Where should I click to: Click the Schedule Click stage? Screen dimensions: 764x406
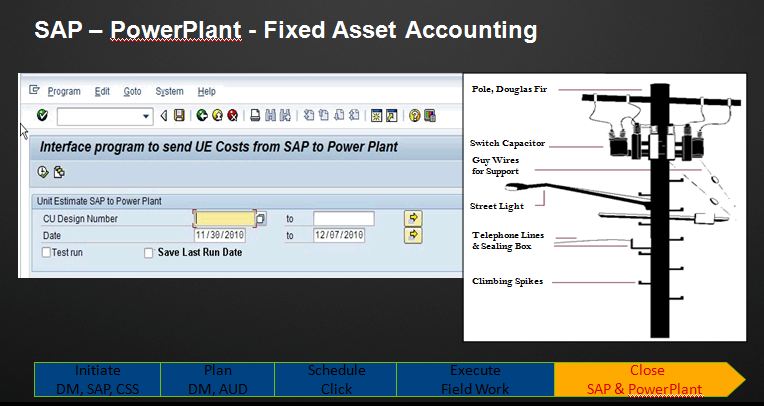click(336, 379)
